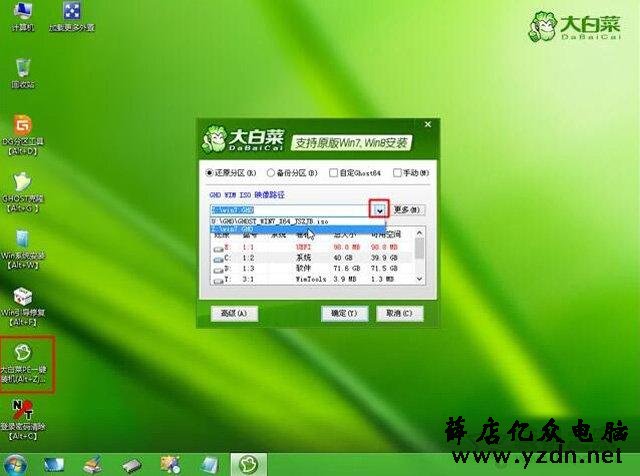The image size is (640, 476).
Task: Open the load more peripherals desktop icon
Action: tap(72, 16)
